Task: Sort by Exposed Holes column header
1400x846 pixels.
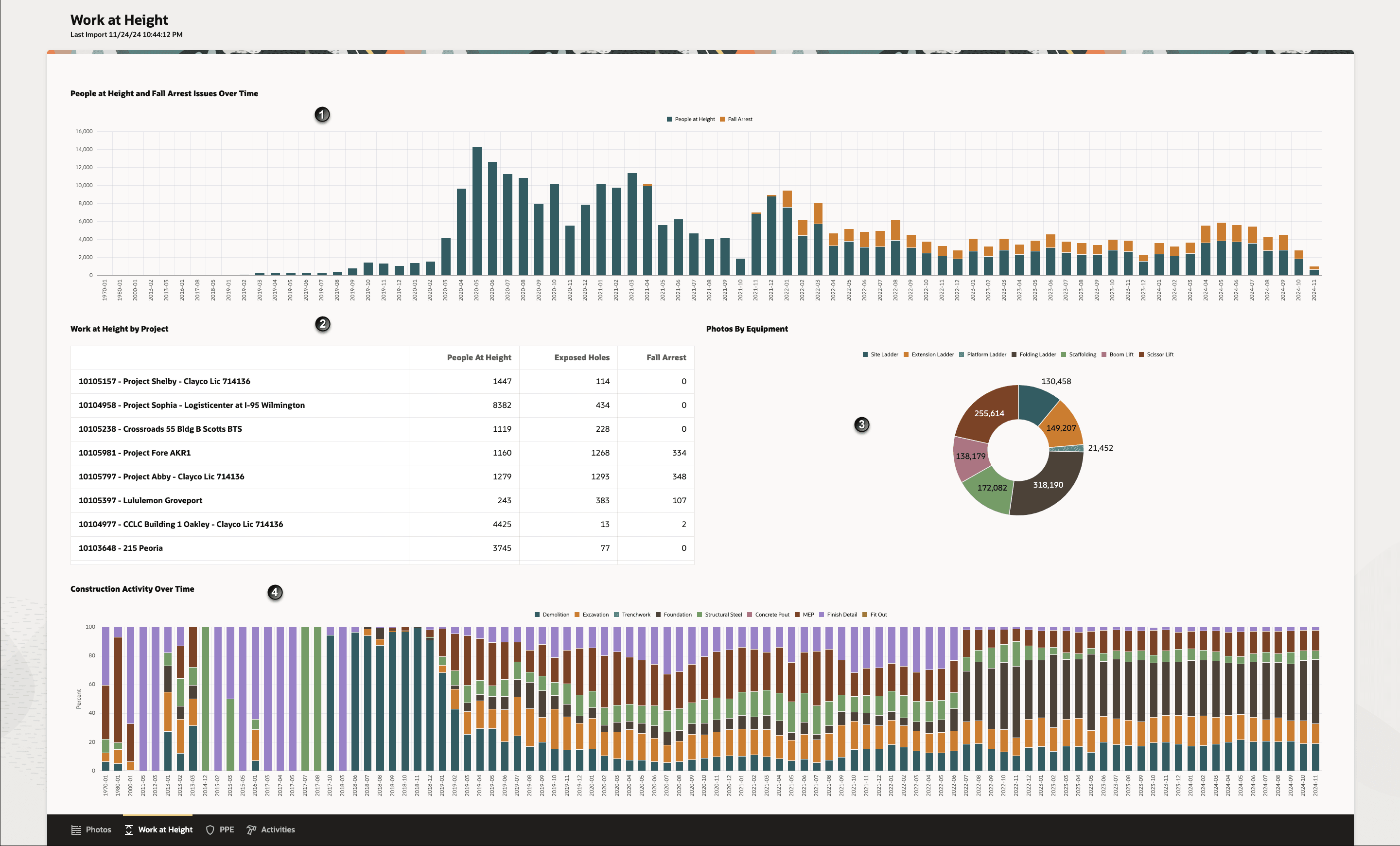Action: point(581,357)
